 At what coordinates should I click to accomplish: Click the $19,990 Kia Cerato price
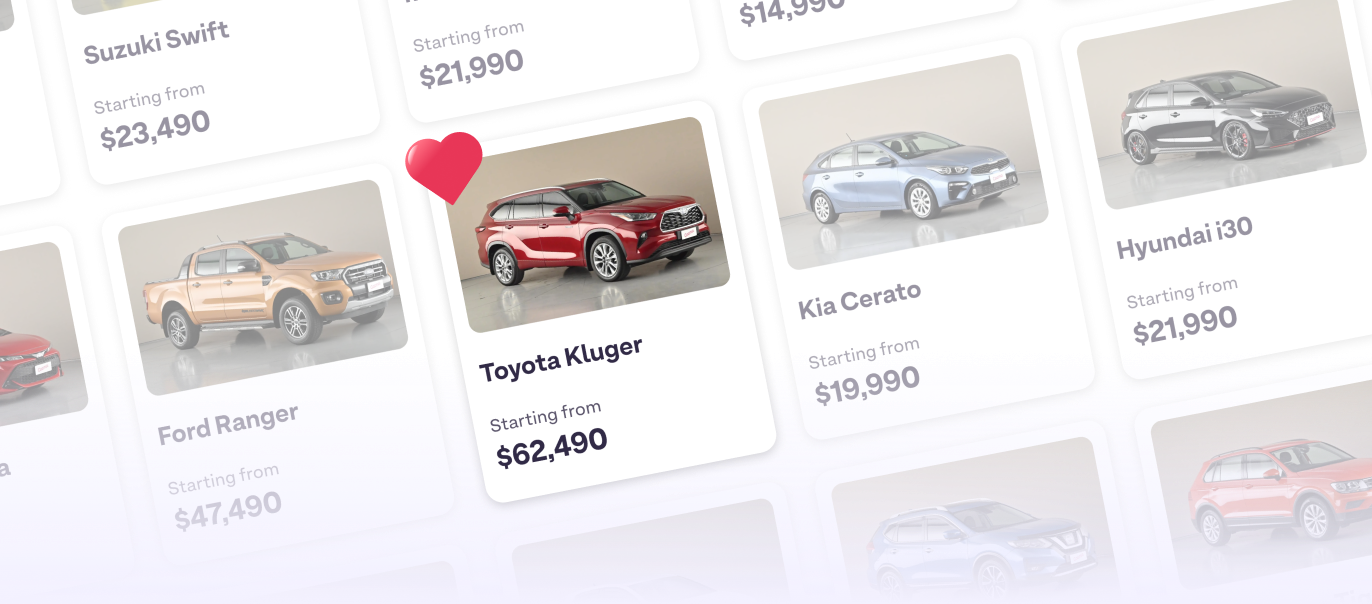click(867, 385)
